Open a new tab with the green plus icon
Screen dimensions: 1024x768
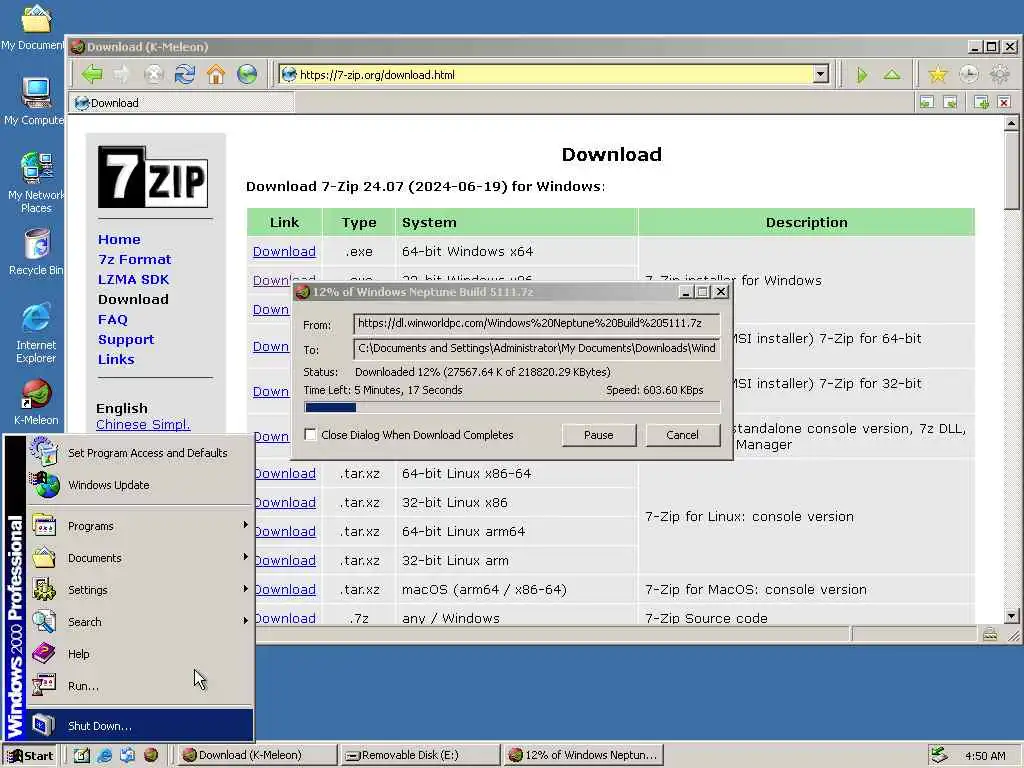pos(981,103)
